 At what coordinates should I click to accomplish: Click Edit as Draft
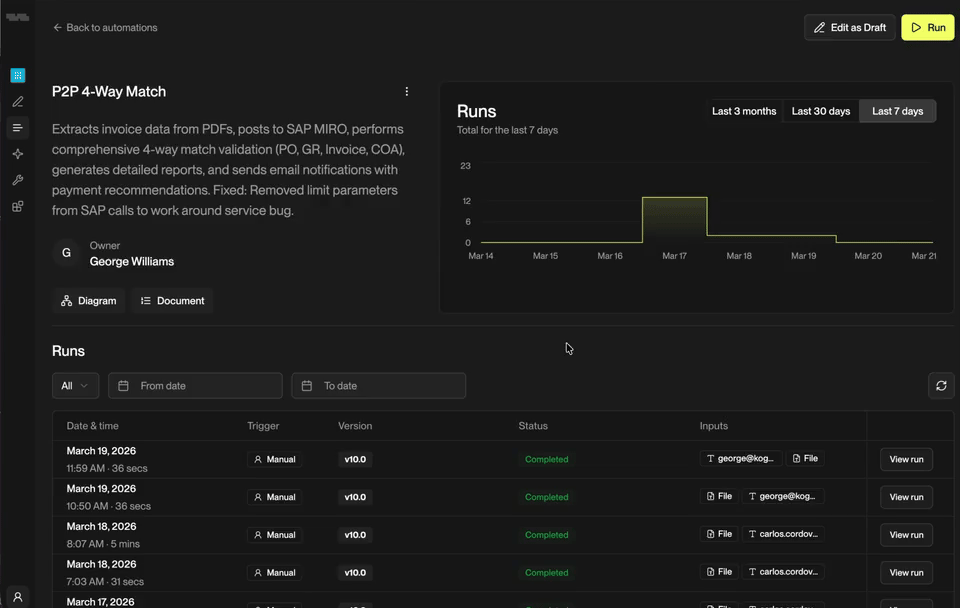coord(849,27)
